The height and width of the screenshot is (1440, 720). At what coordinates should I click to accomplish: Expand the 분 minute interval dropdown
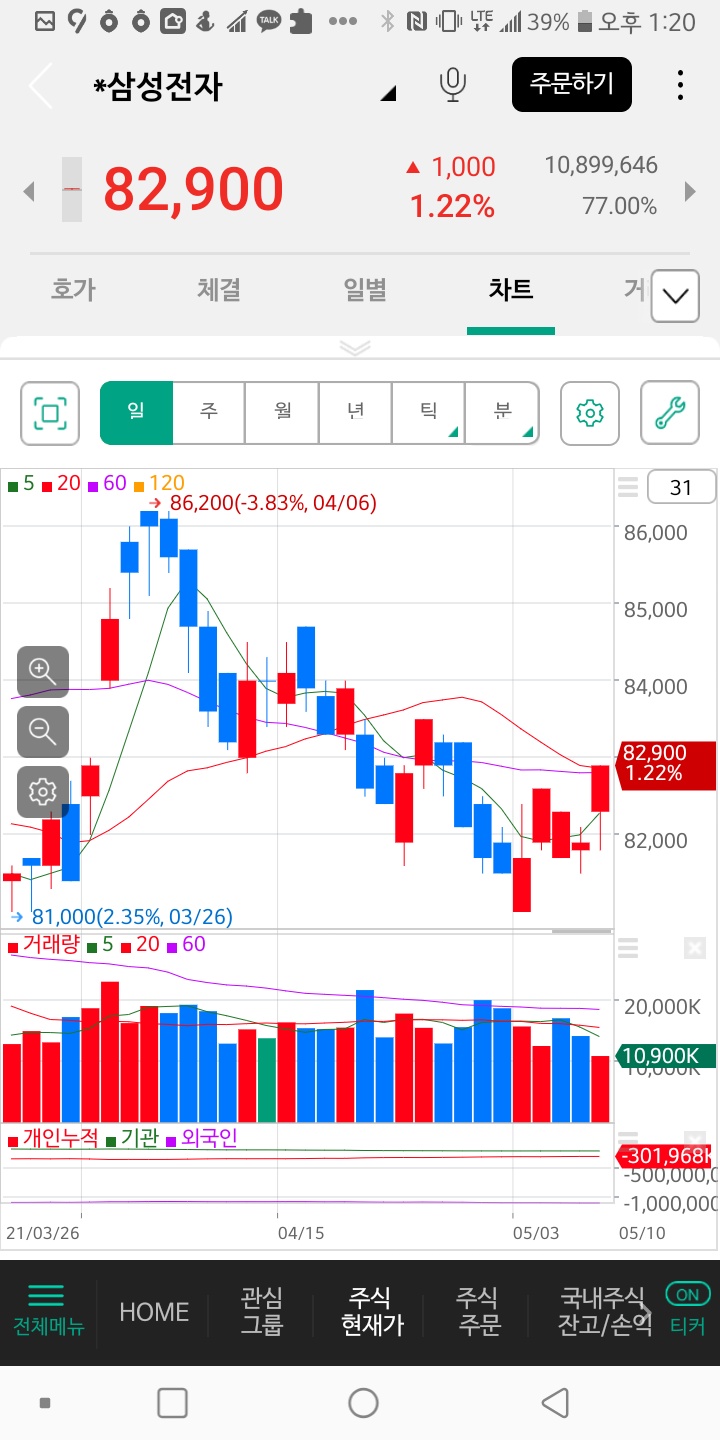click(x=503, y=412)
